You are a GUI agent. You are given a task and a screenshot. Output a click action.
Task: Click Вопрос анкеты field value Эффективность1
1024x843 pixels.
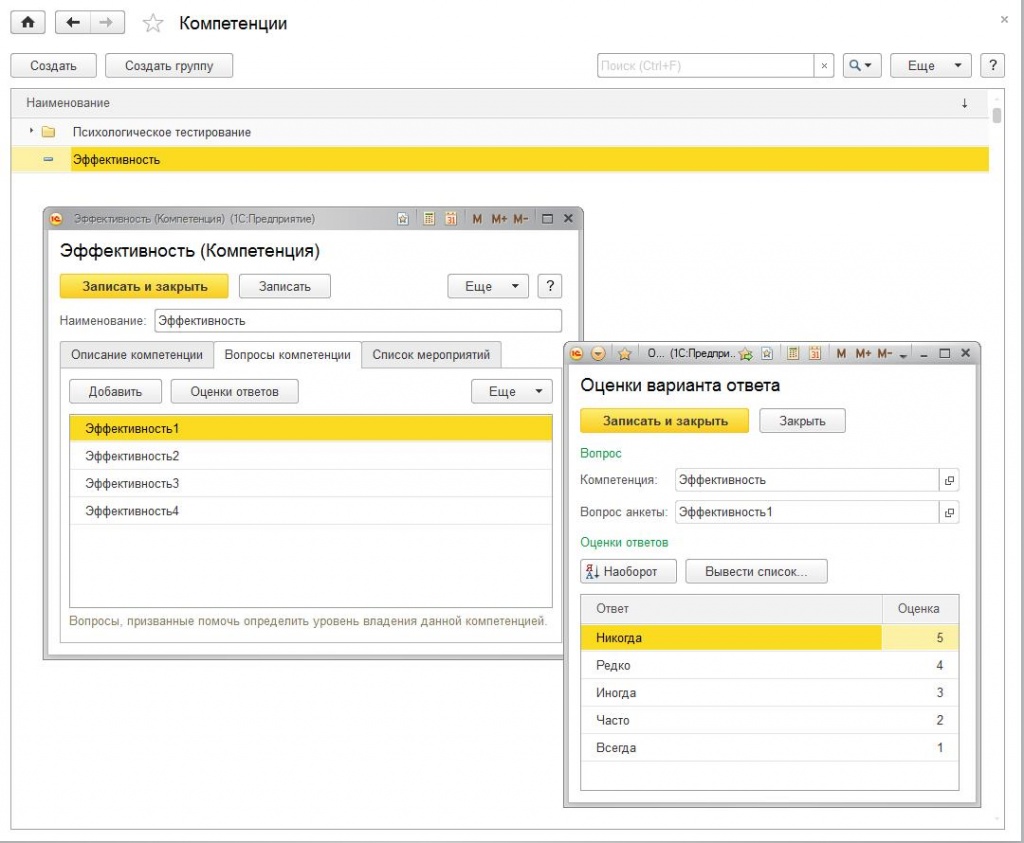point(807,513)
